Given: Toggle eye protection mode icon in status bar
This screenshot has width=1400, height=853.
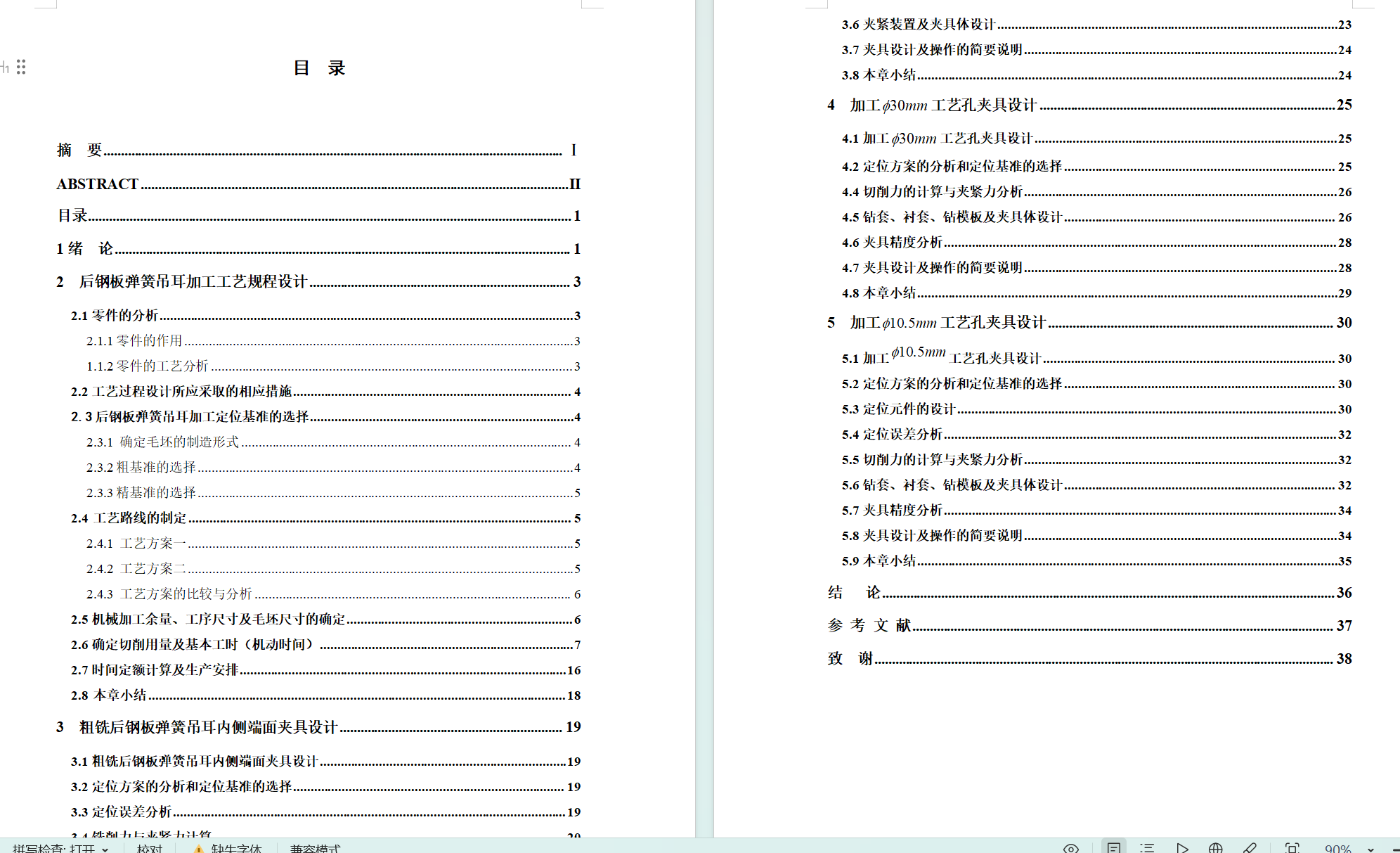Looking at the screenshot, I should click(1070, 848).
